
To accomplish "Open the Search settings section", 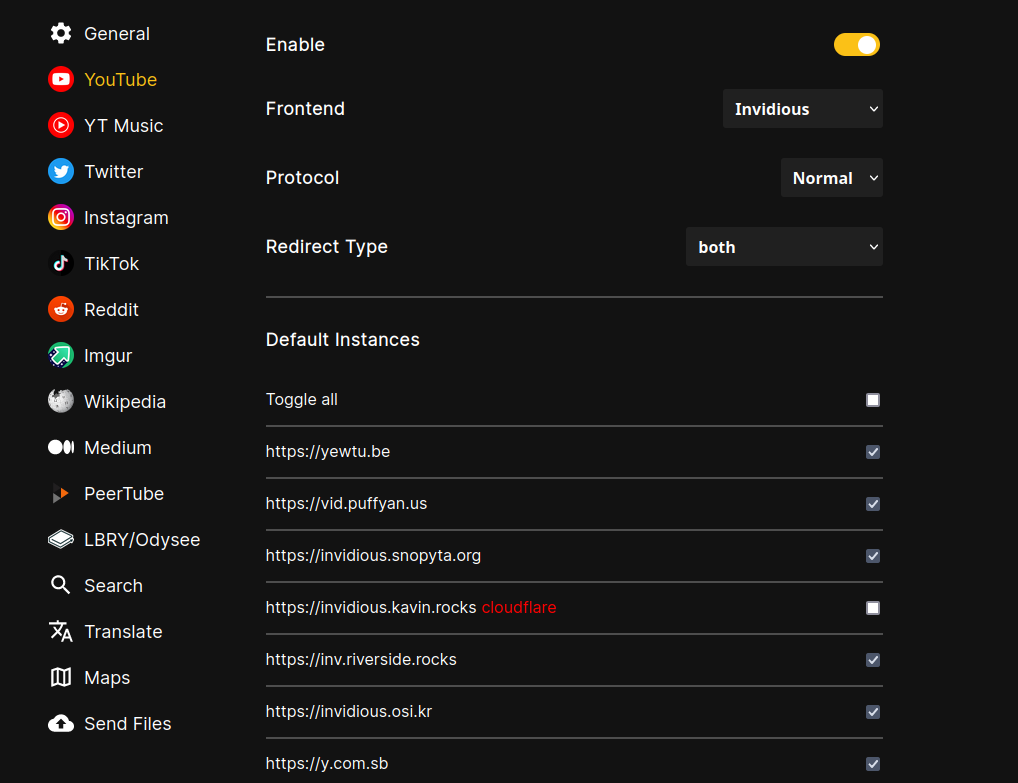I will point(60,585).
